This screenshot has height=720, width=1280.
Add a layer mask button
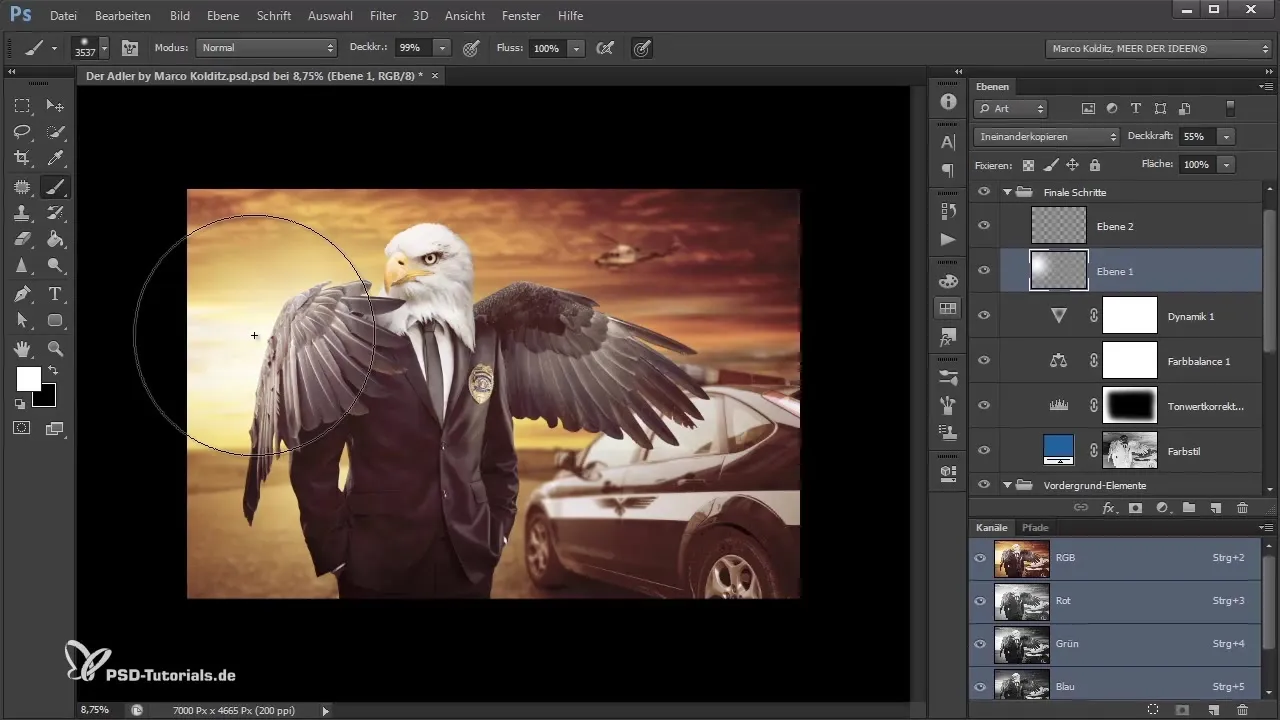coord(1135,508)
